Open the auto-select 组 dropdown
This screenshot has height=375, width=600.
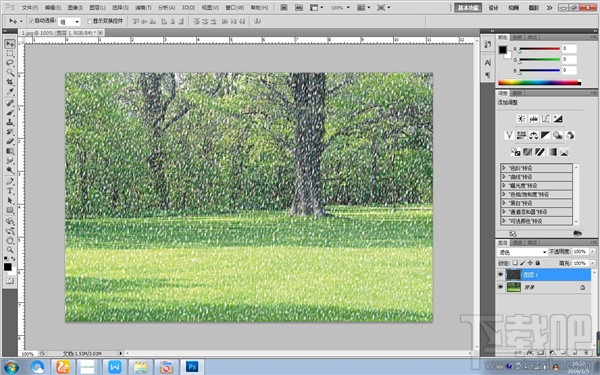click(x=69, y=21)
